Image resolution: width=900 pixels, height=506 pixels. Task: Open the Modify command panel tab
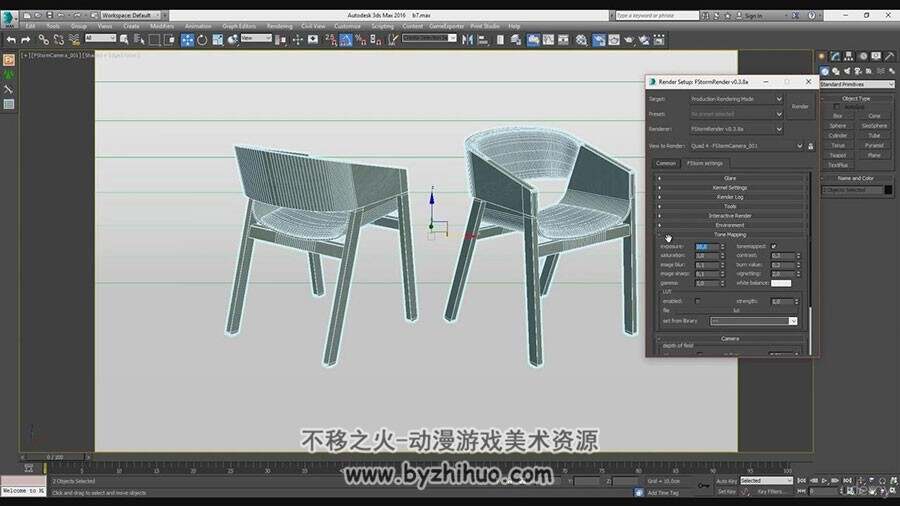836,56
